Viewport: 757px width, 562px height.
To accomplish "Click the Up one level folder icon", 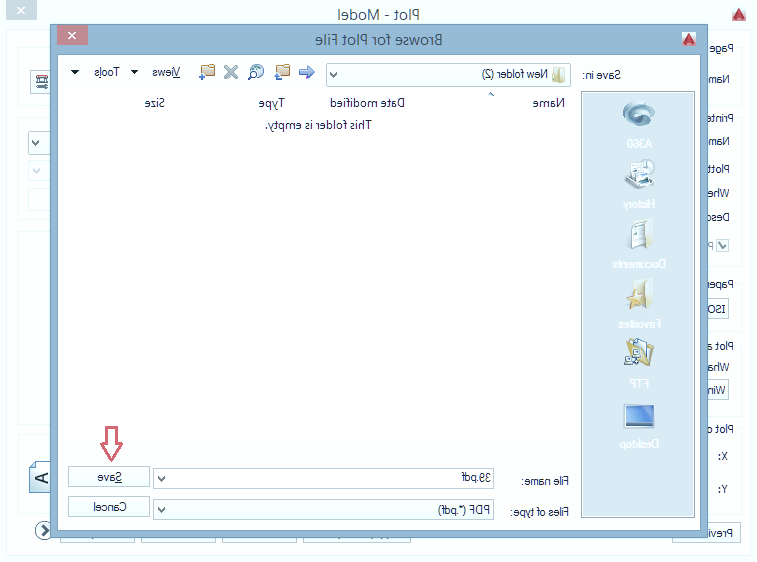I will click(282, 72).
